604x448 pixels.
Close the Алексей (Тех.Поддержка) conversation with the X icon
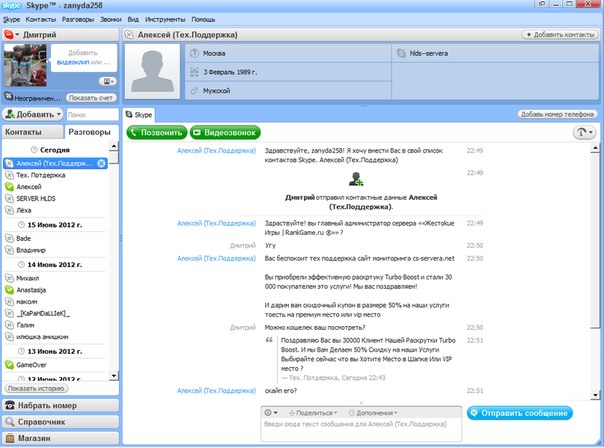click(x=101, y=163)
